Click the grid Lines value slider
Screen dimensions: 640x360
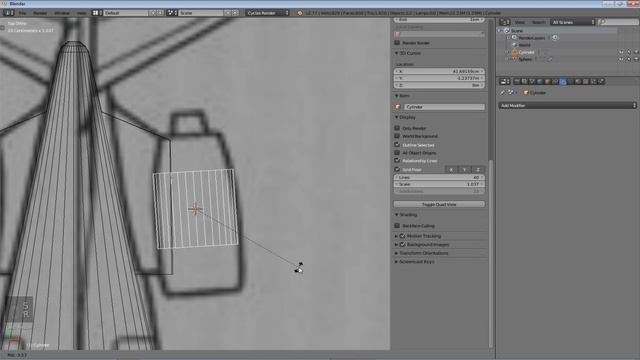point(439,177)
